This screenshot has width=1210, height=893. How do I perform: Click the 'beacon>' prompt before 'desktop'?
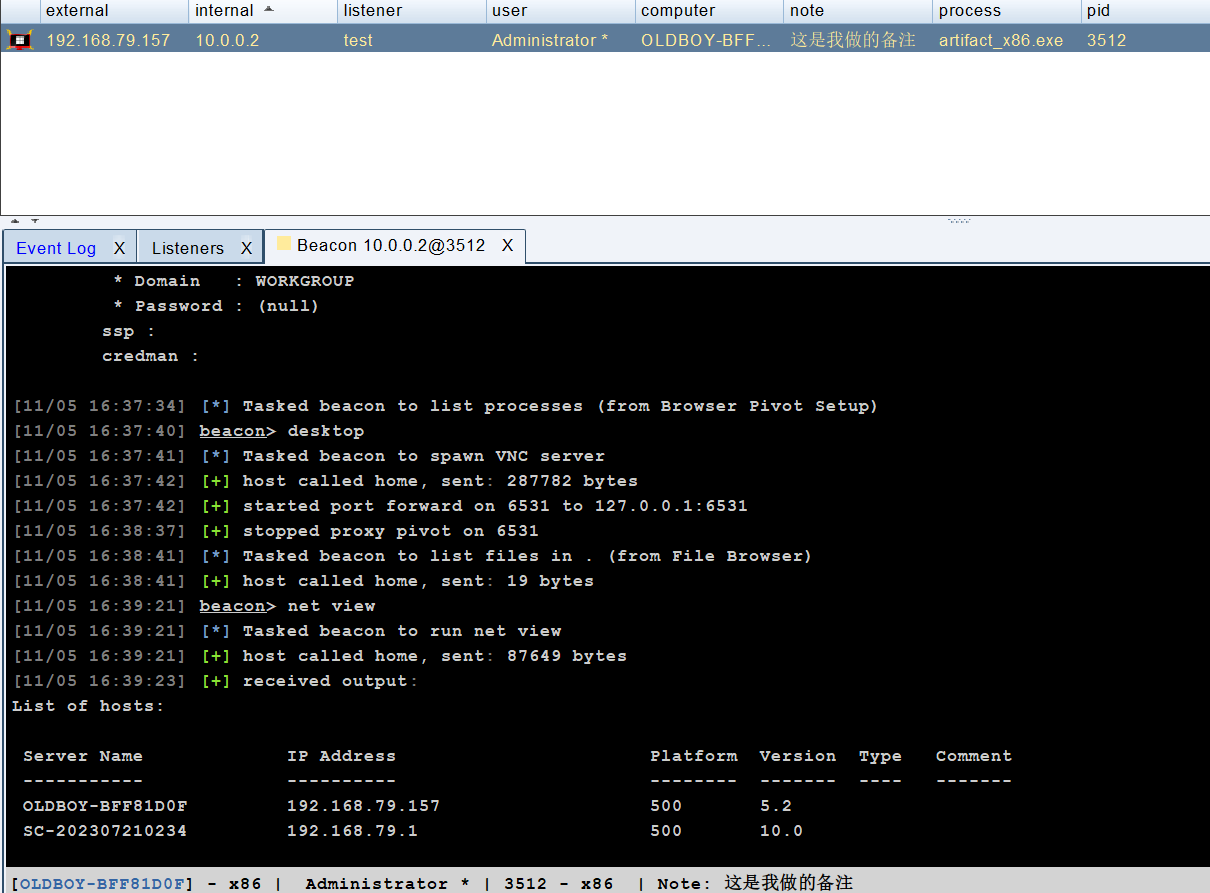[x=237, y=431]
